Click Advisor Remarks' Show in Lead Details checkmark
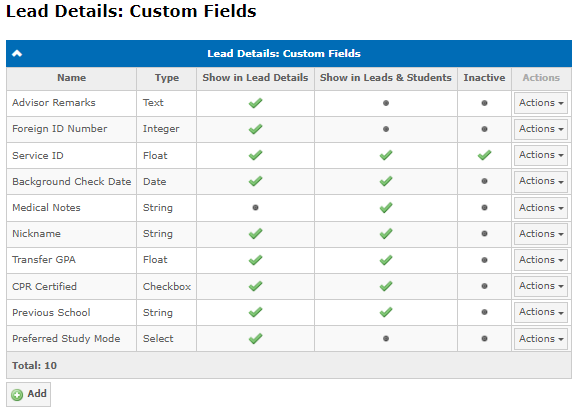Screen dimensions: 581x411 [255, 103]
